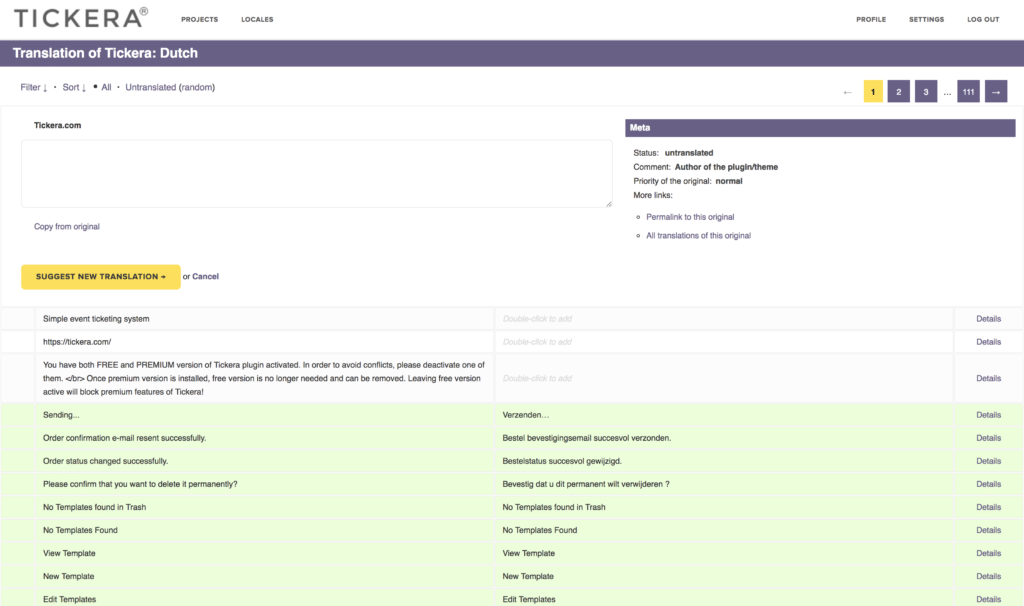Select translation 'Bestelstatus succesvol gewijzigd.'
Image resolution: width=1024 pixels, height=606 pixels.
tap(562, 461)
